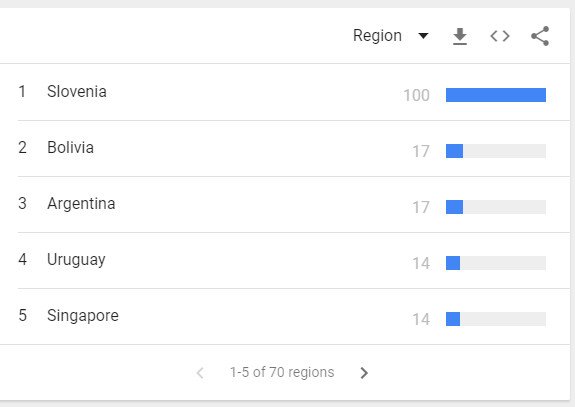Screen dimensions: 575x407
Task: Select Bolivia in the region list
Action: point(70,147)
